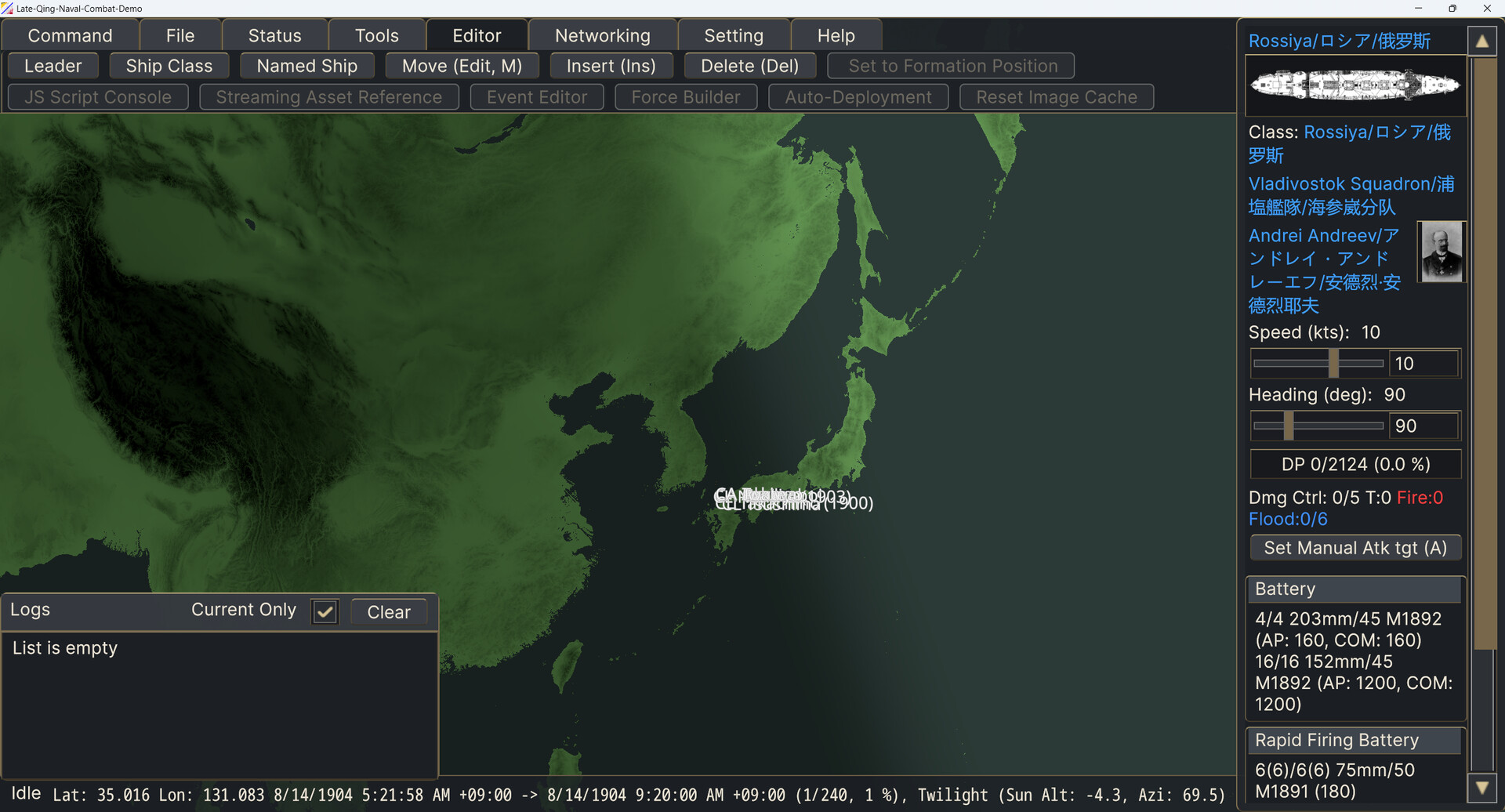The image size is (1505, 812).
Task: Select the Ship Class tool
Action: (x=169, y=66)
